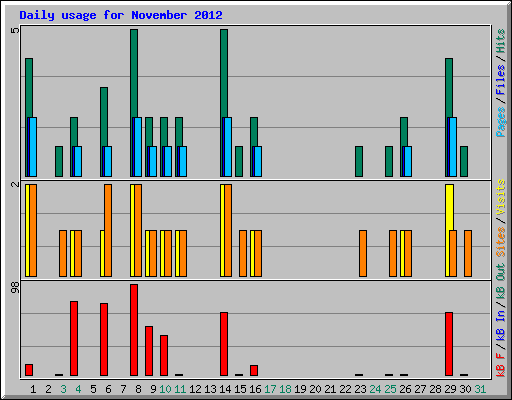
Task: Click the day label "15" on the axis
Action: [x=240, y=389]
